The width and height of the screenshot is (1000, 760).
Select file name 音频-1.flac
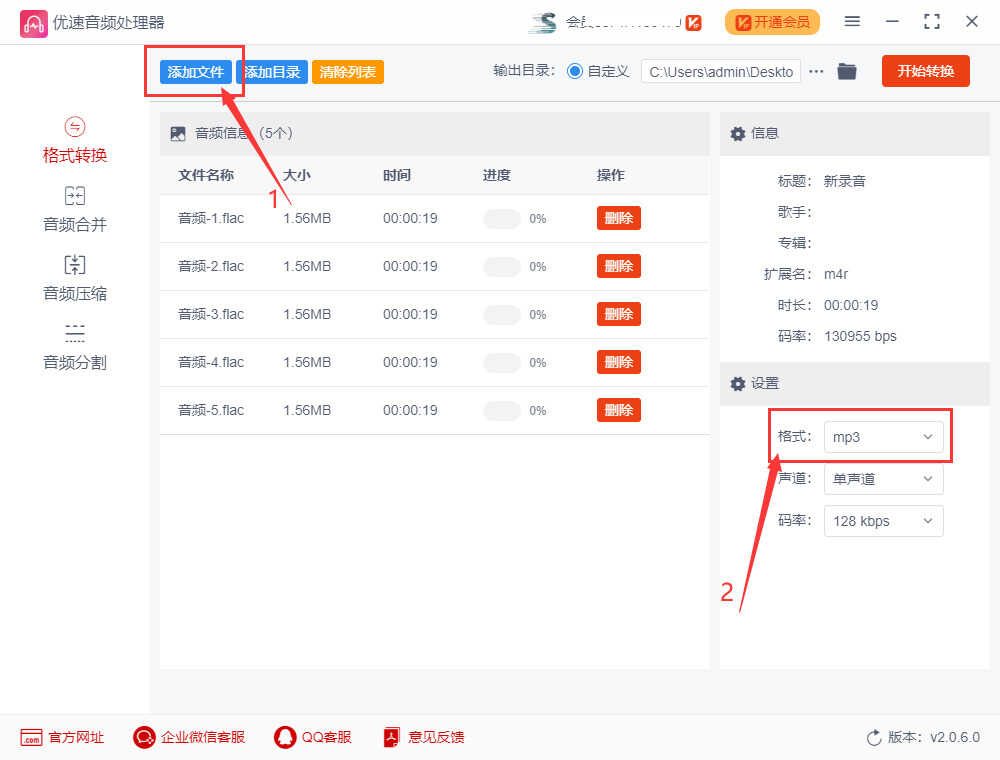(211, 218)
